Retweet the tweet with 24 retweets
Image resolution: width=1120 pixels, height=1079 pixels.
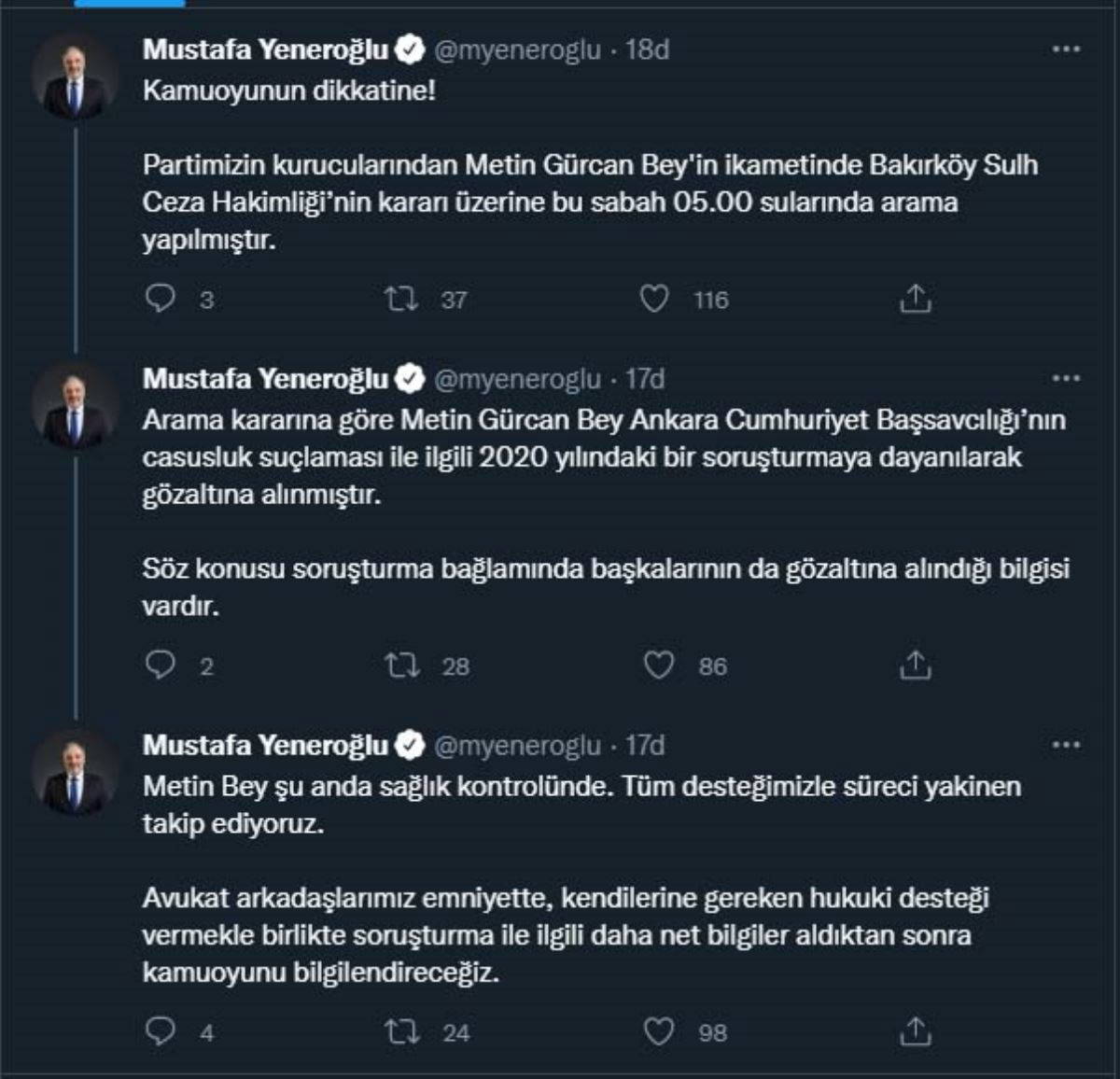(x=401, y=1032)
